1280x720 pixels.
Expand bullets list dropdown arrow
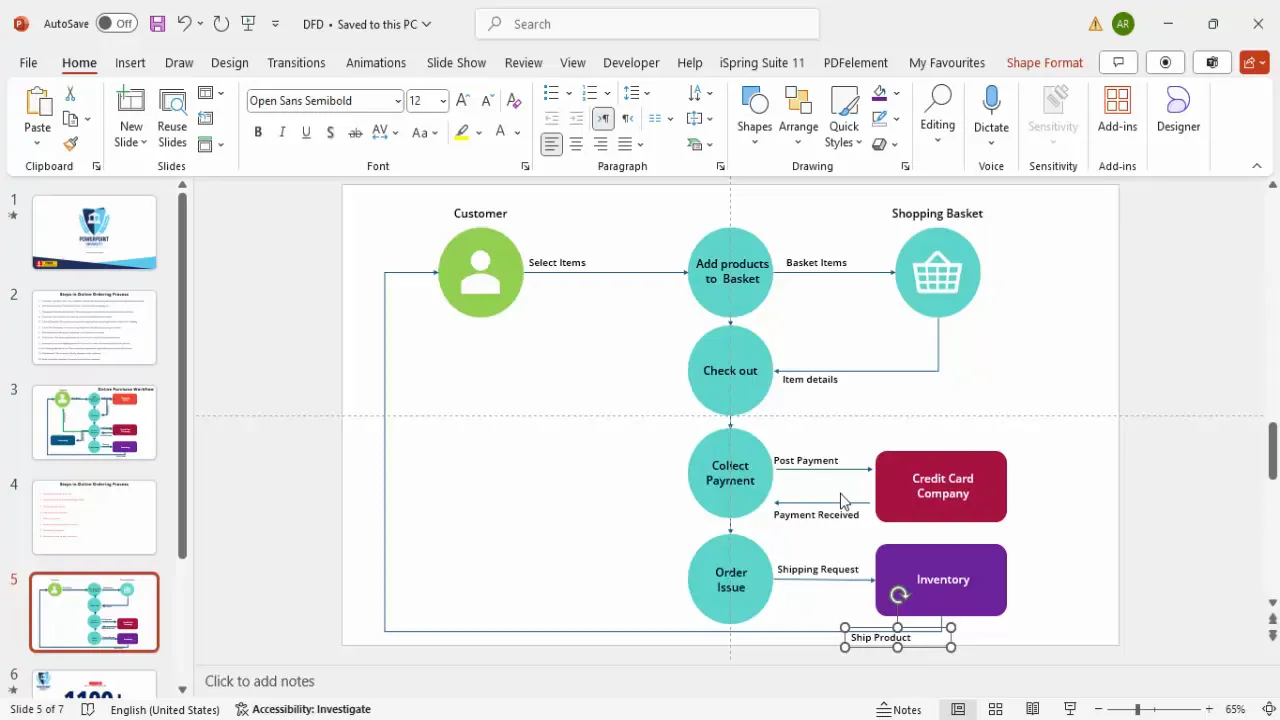[569, 93]
